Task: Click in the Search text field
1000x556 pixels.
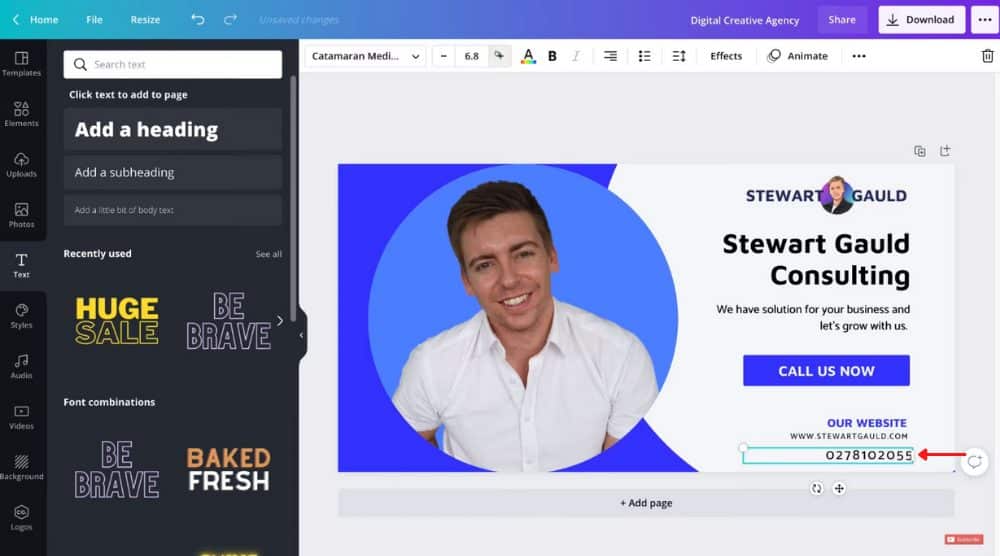Action: coord(173,64)
